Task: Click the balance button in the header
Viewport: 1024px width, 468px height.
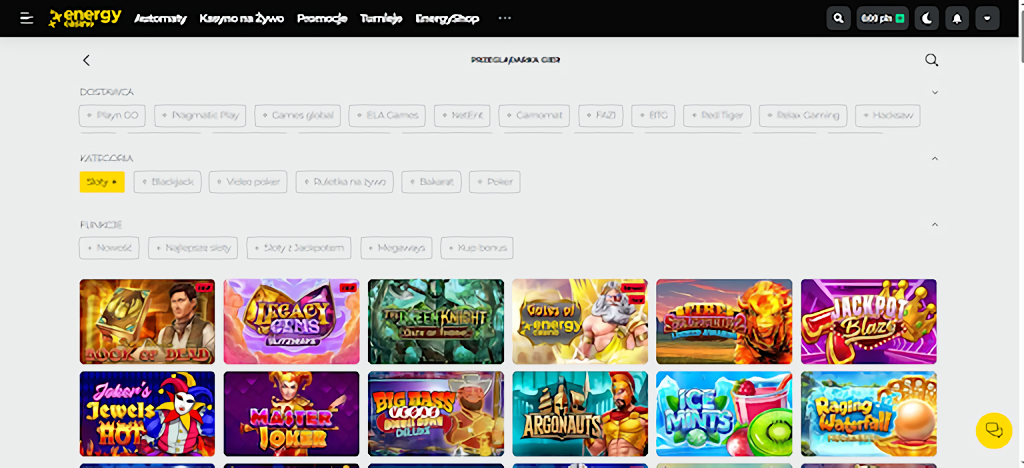Action: (882, 18)
